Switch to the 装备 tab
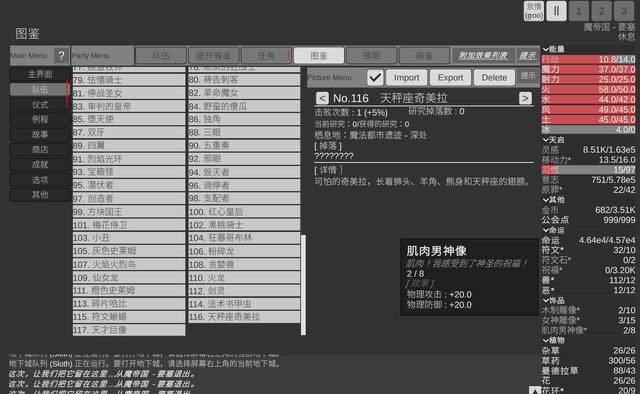Screen dimensions: 640x394 coord(424,56)
